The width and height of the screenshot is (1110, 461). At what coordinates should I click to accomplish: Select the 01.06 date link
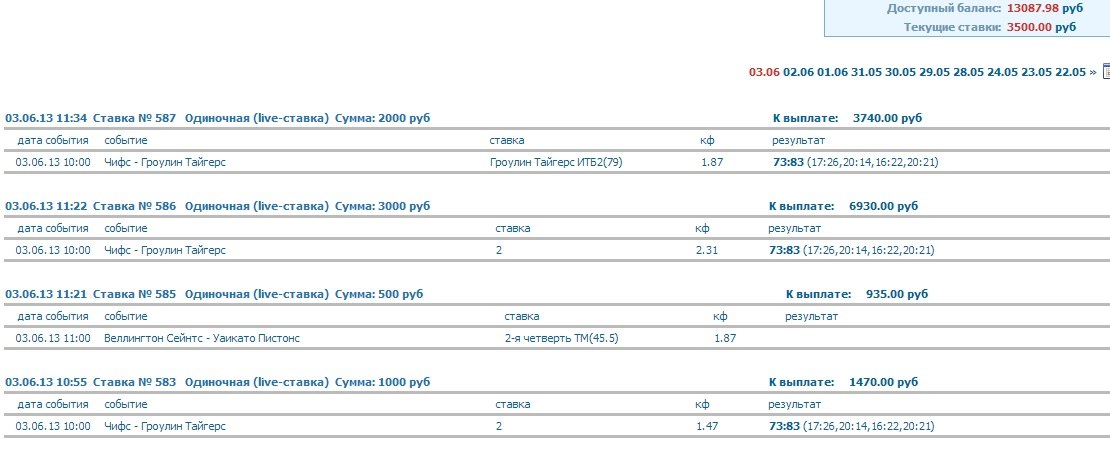click(832, 72)
